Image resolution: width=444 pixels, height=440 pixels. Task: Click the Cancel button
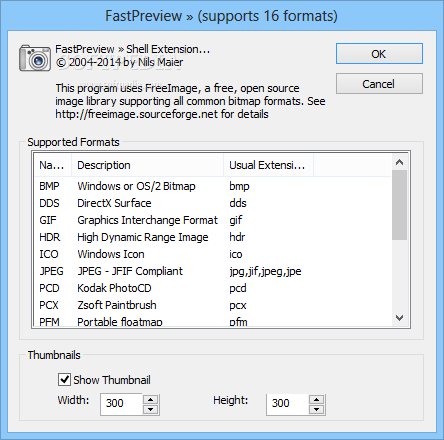click(379, 84)
